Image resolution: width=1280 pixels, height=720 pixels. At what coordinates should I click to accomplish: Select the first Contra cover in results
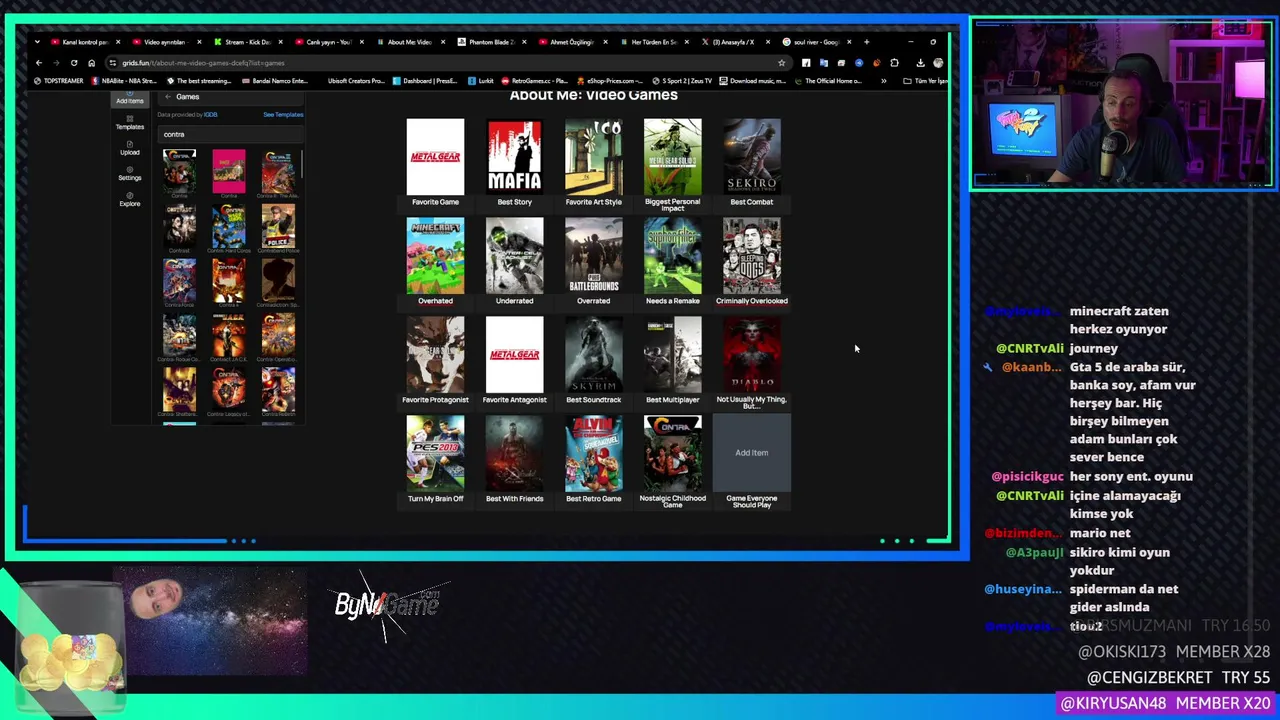(179, 171)
